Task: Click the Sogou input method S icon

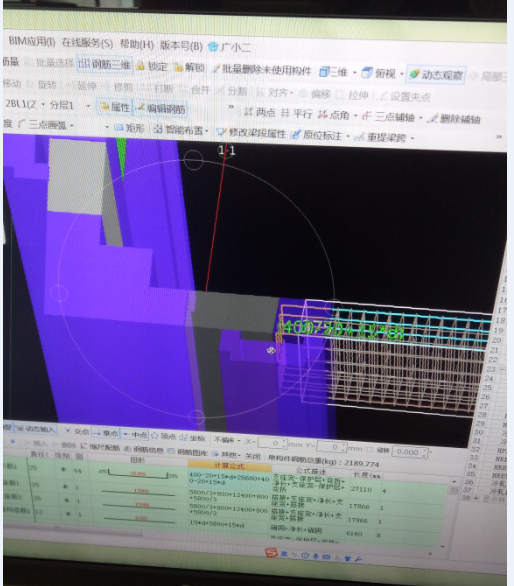Action: [x=271, y=552]
